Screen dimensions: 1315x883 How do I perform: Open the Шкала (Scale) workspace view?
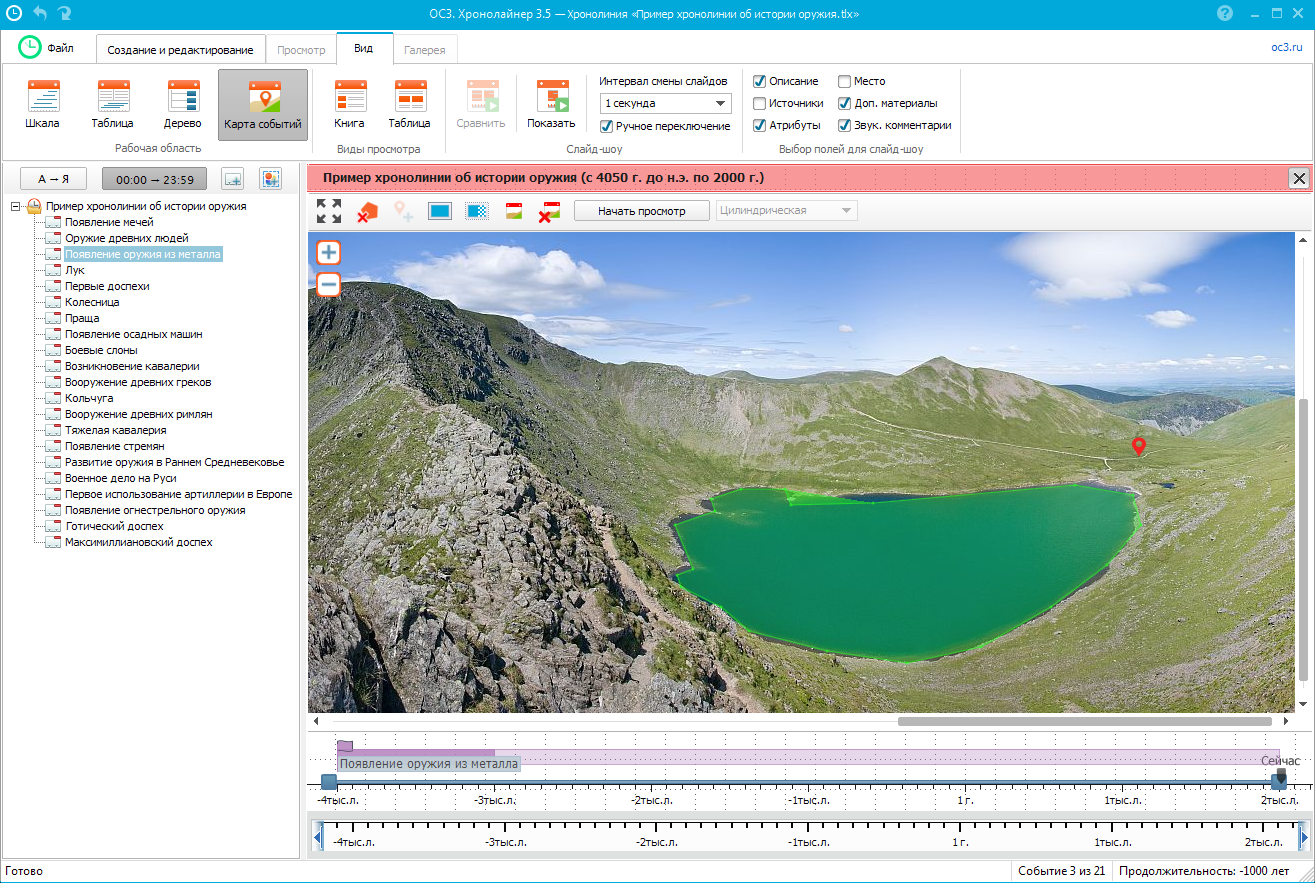pyautogui.click(x=43, y=104)
